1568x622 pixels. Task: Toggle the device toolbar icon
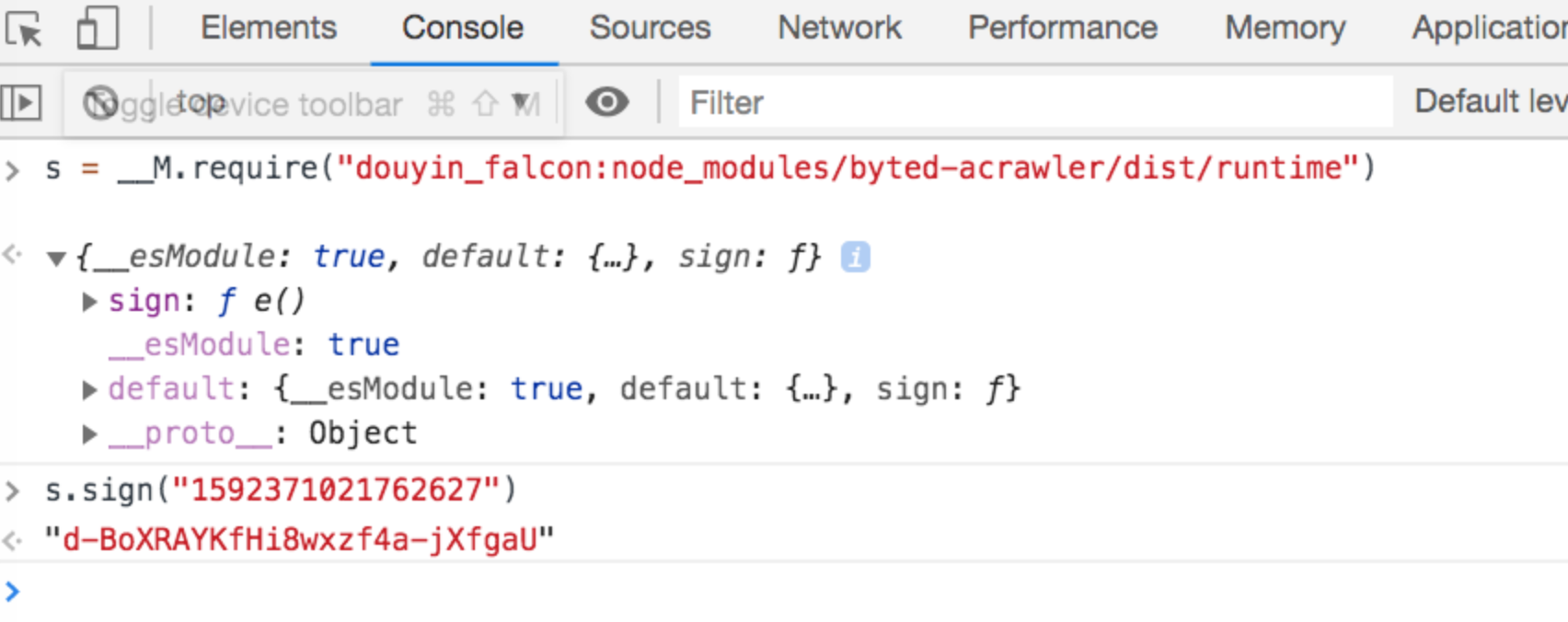[97, 29]
